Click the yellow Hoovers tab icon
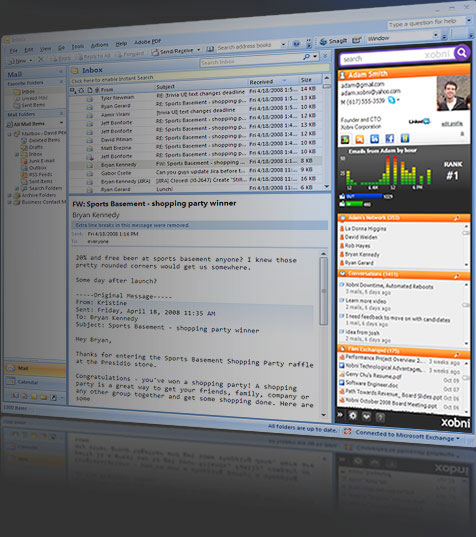This screenshot has height=537, width=476. pyautogui.click(x=405, y=138)
